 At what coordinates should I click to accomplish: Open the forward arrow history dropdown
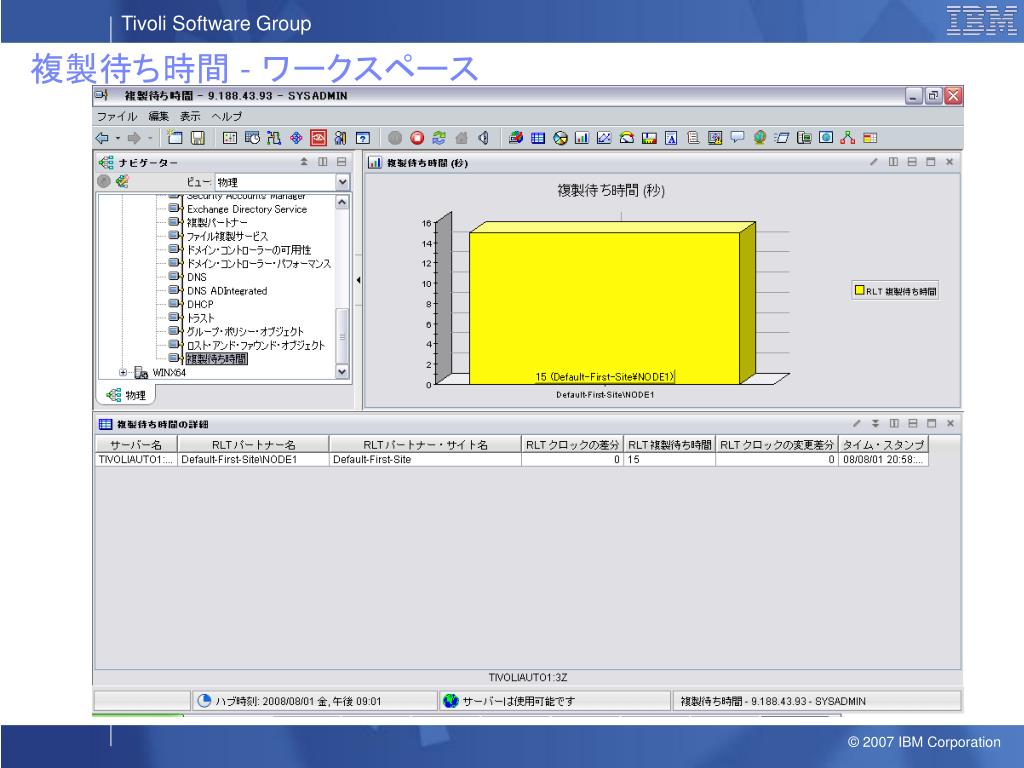tap(150, 138)
